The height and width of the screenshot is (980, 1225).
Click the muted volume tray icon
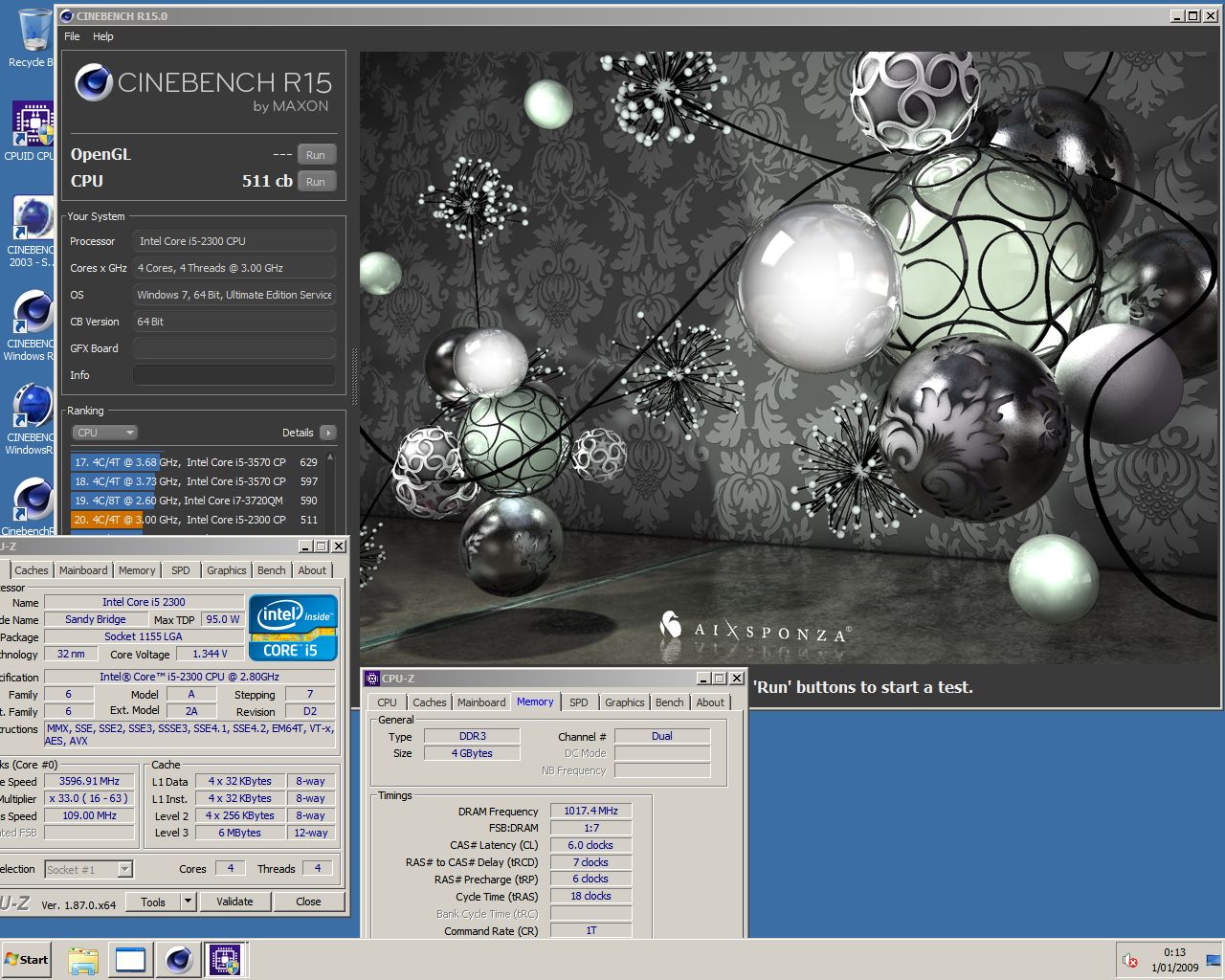point(1130,960)
